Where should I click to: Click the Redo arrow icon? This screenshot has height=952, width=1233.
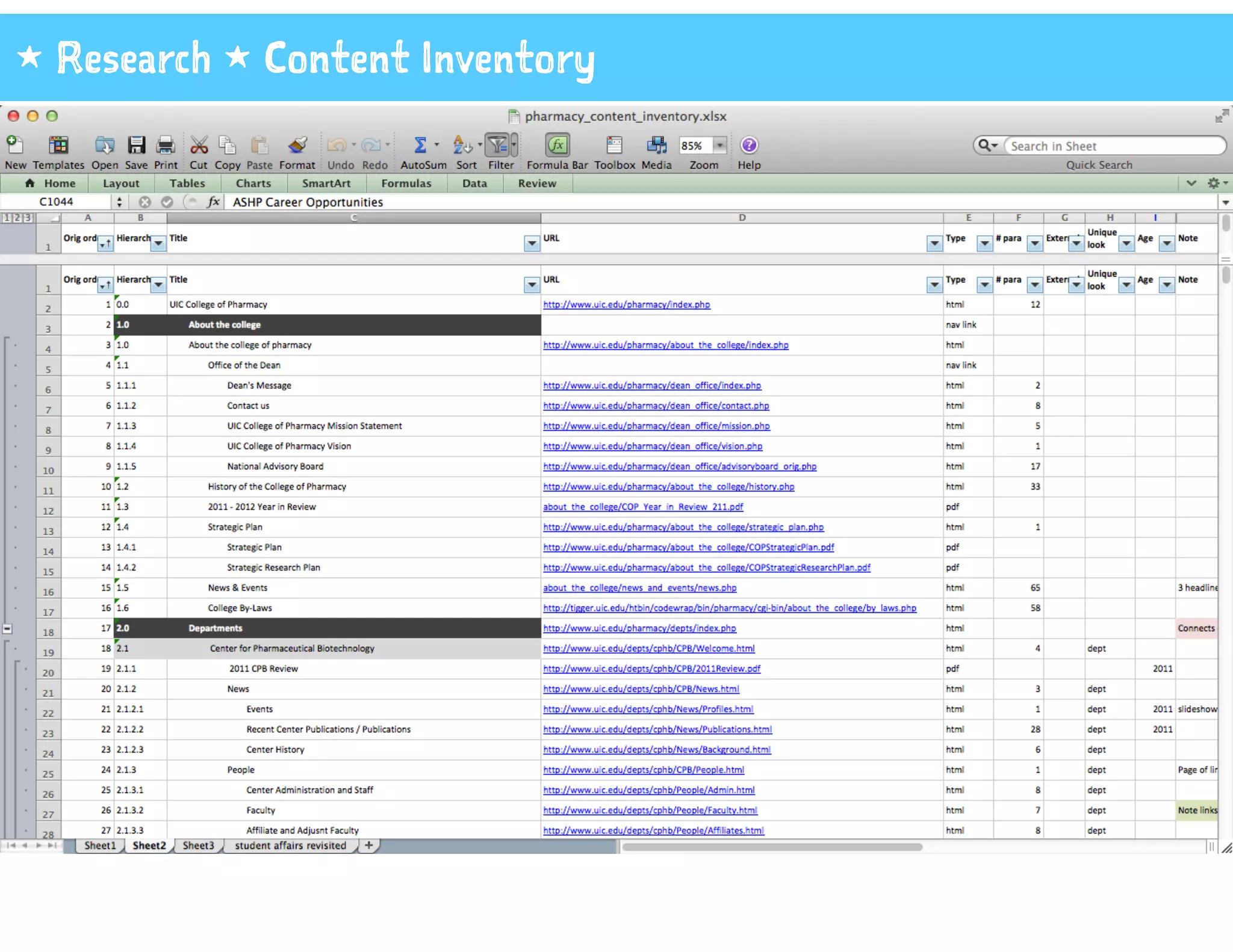[371, 145]
